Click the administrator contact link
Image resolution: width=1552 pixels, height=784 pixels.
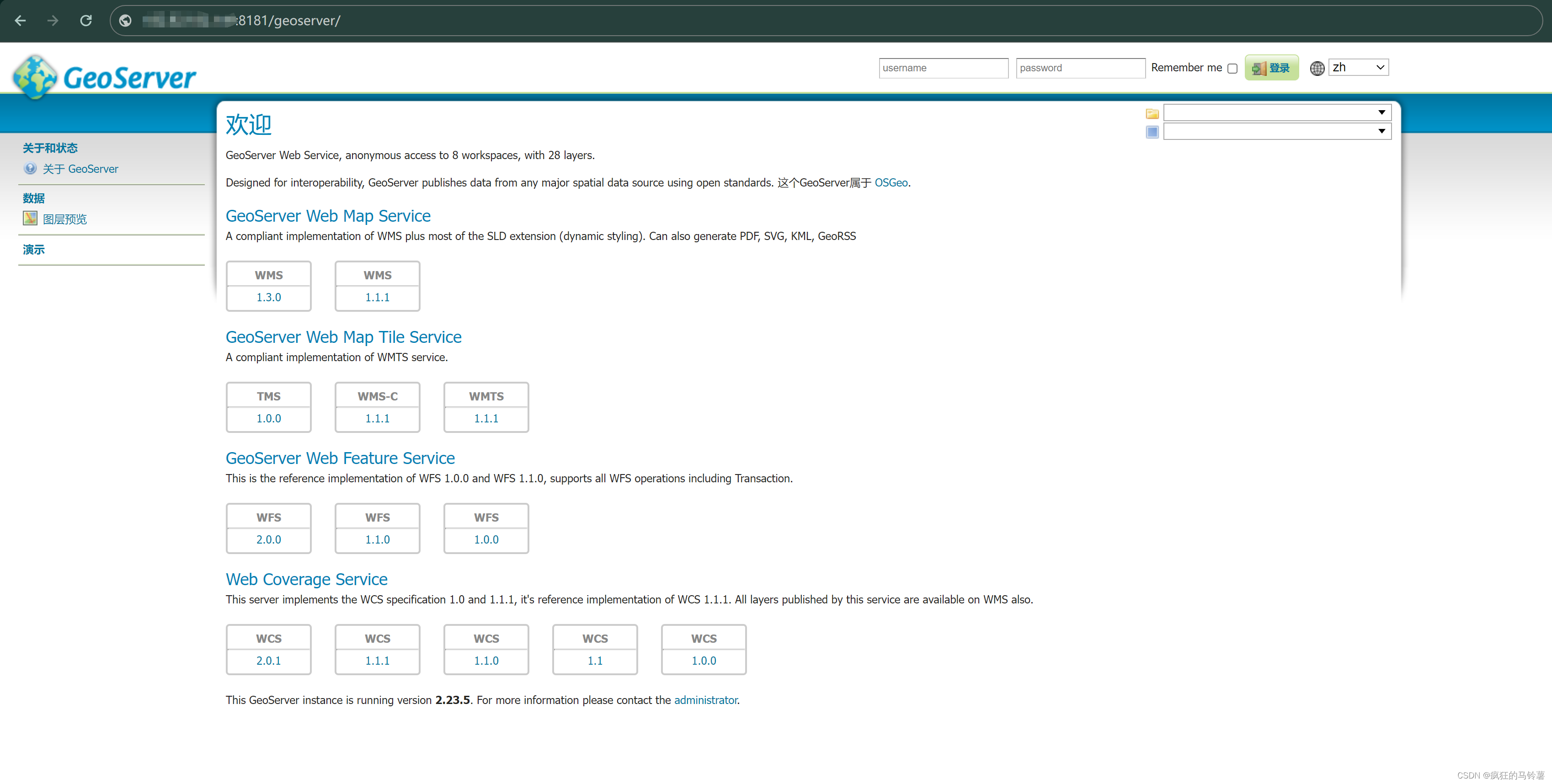(705, 699)
